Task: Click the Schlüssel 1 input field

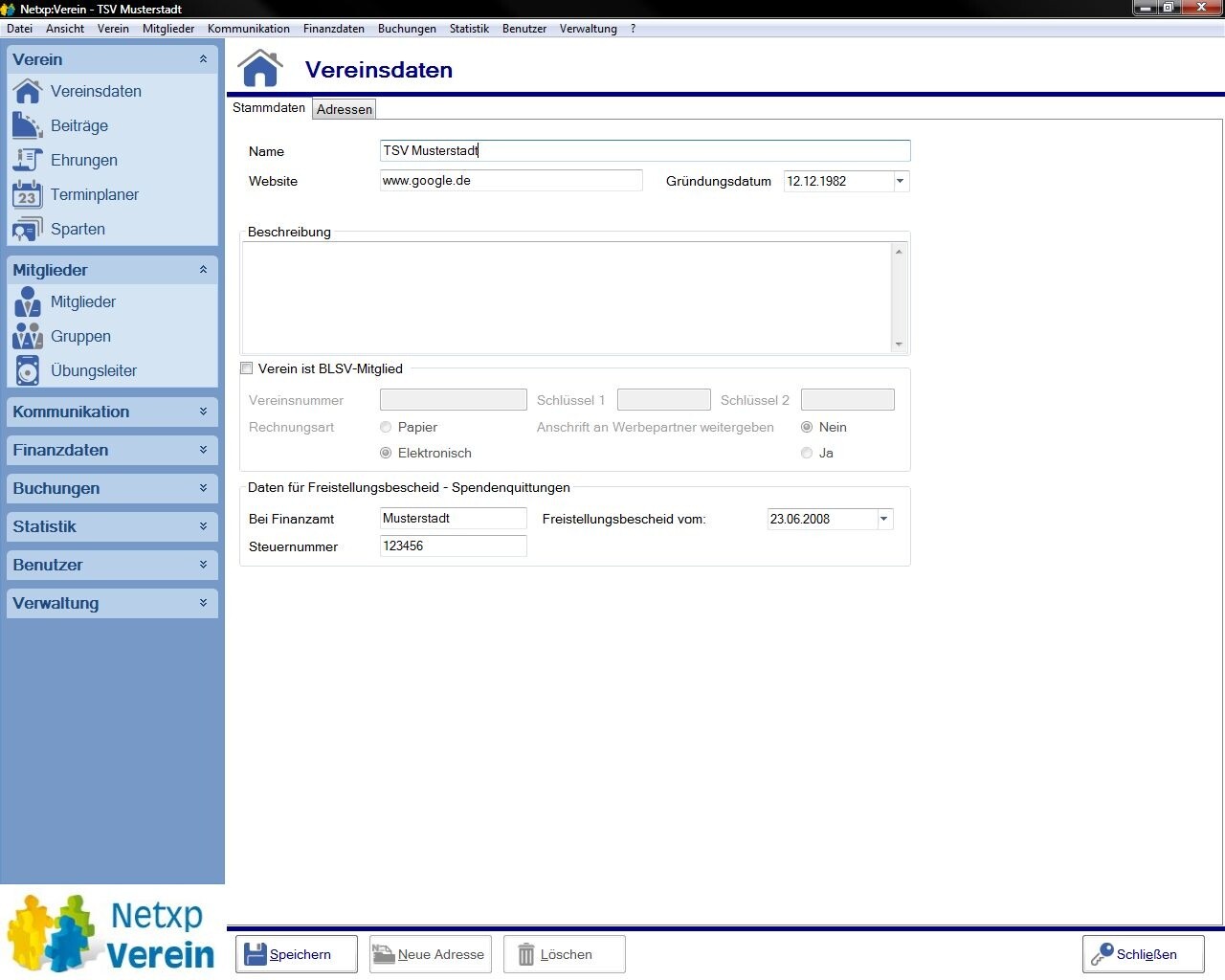Action: tap(664, 399)
